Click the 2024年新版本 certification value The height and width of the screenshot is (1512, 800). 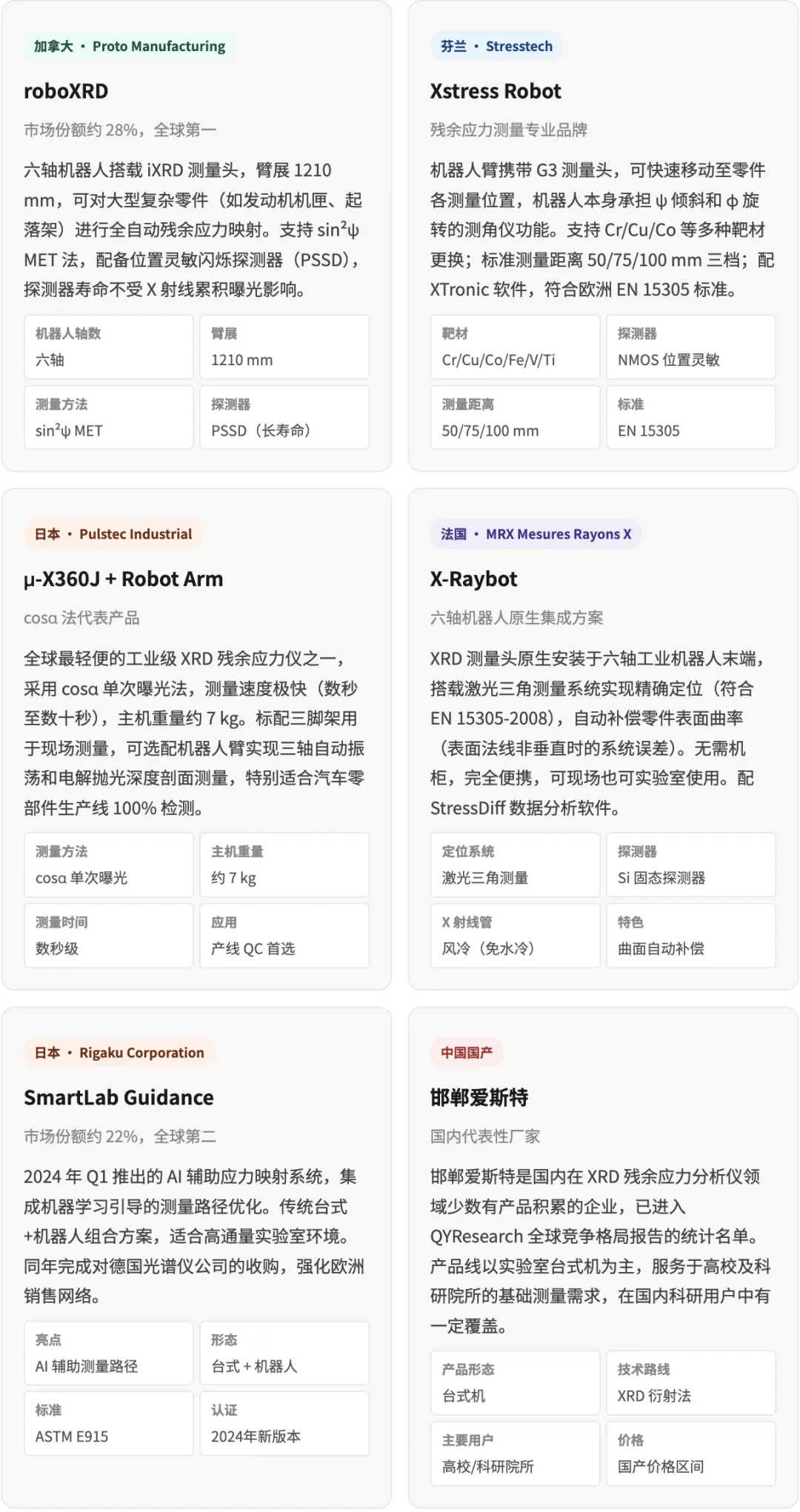pyautogui.click(x=256, y=1436)
